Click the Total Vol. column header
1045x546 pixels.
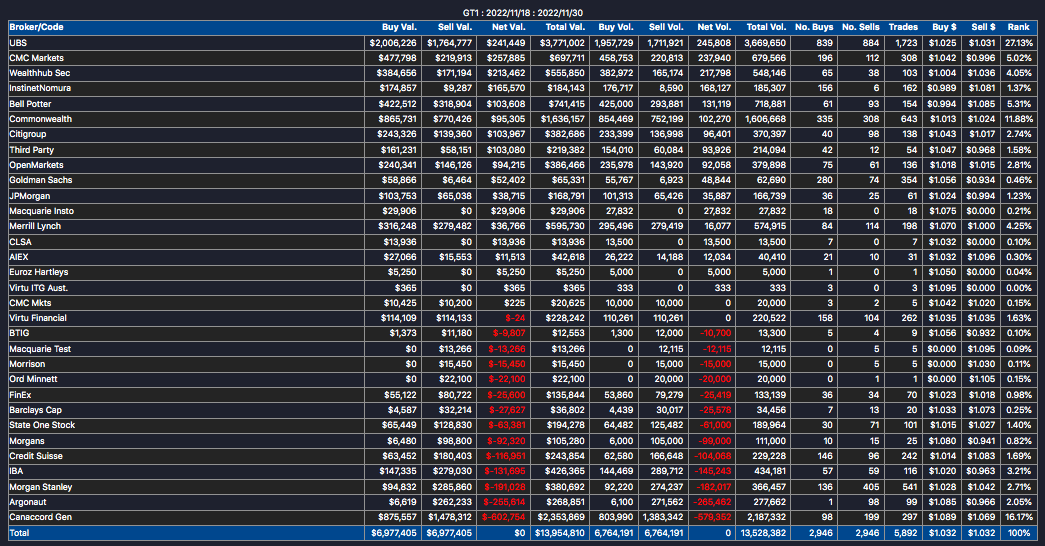[x=766, y=27]
